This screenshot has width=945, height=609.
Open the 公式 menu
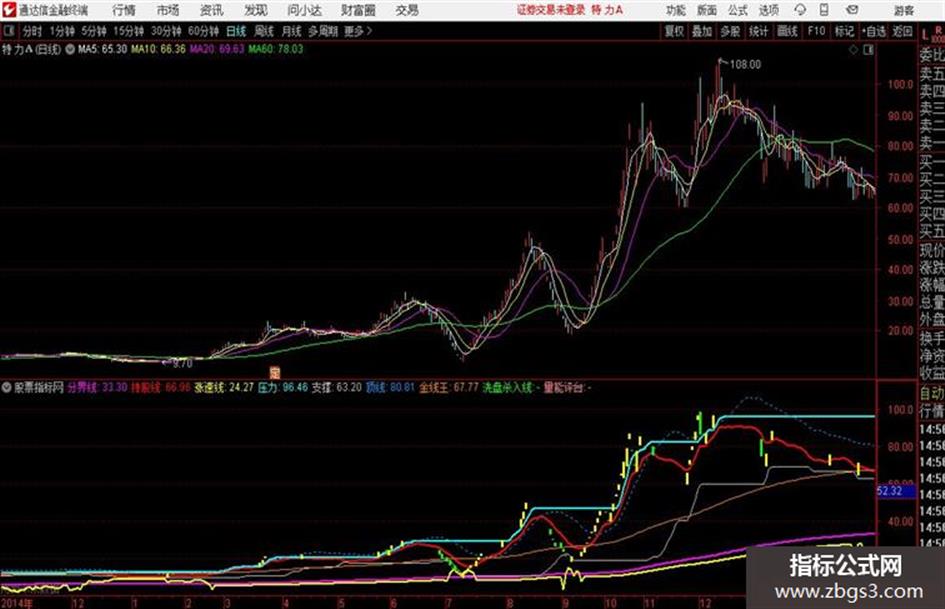pyautogui.click(x=738, y=10)
